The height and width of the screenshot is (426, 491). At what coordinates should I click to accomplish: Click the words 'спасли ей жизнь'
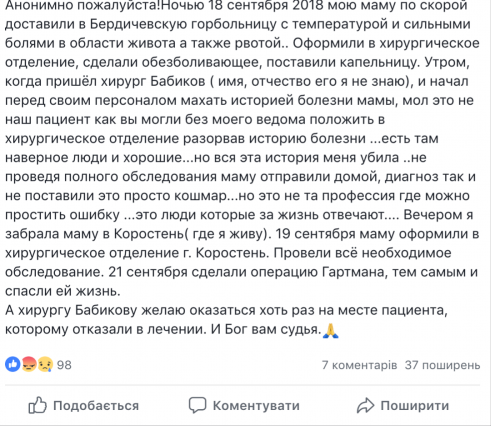click(62, 291)
